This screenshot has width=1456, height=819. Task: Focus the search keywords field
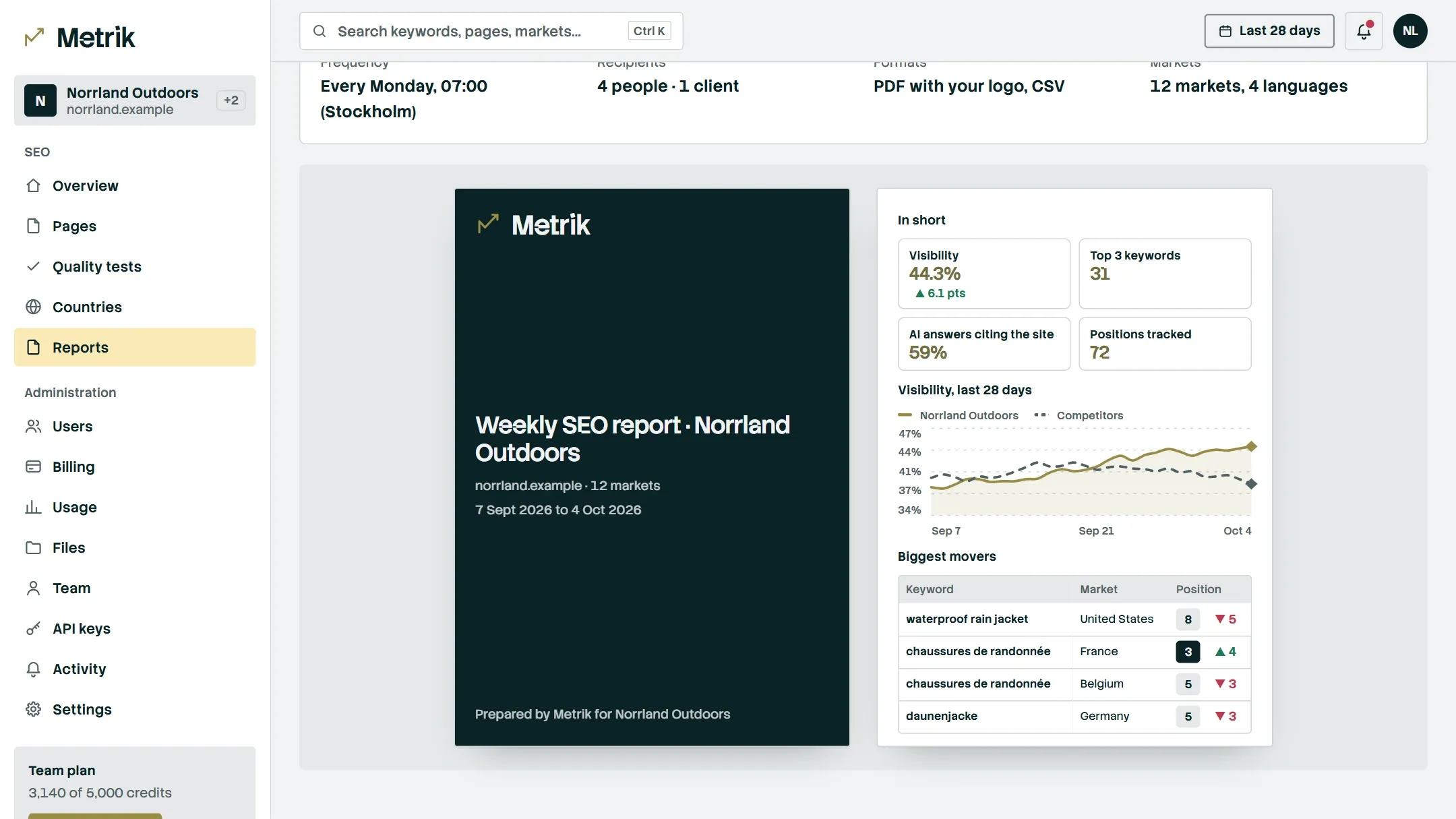491,31
